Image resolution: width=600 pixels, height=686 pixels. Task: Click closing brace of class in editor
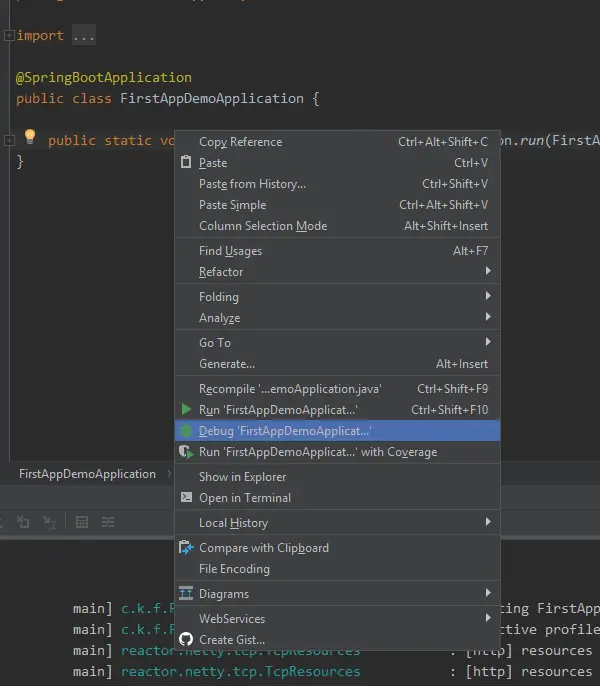pos(20,161)
